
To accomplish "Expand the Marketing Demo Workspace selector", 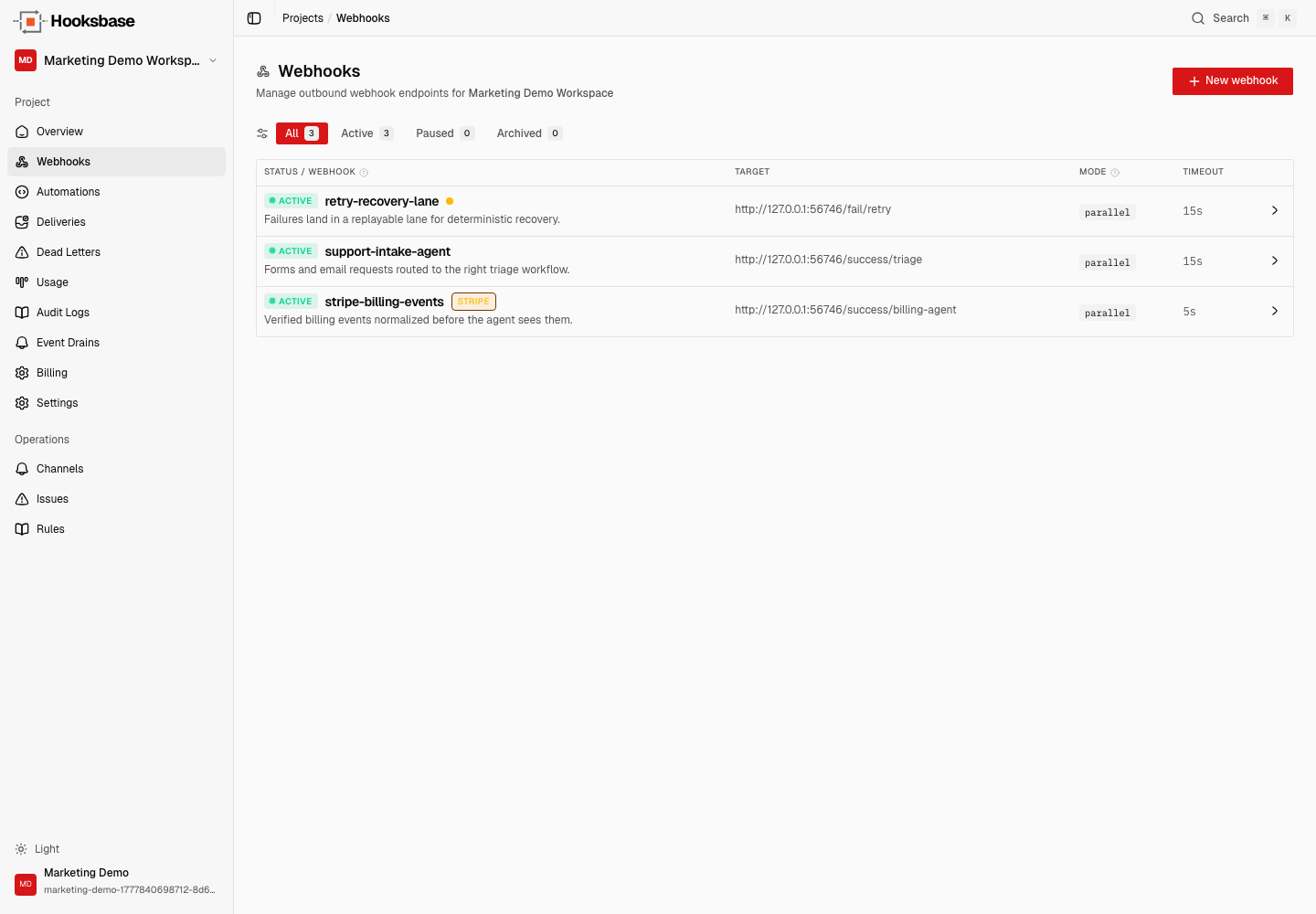I will click(x=117, y=60).
